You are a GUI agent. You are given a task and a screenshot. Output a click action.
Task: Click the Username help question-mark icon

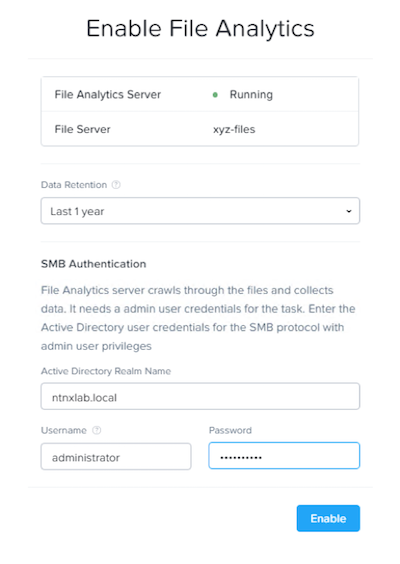point(97,430)
